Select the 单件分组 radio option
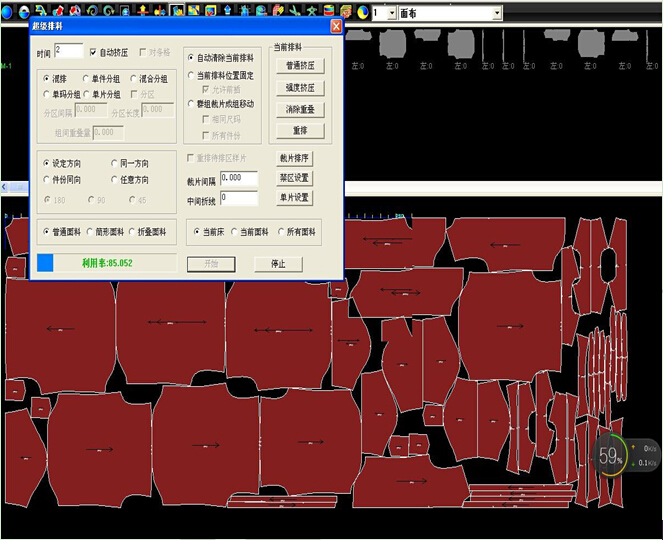This screenshot has width=663, height=540. click(86, 78)
